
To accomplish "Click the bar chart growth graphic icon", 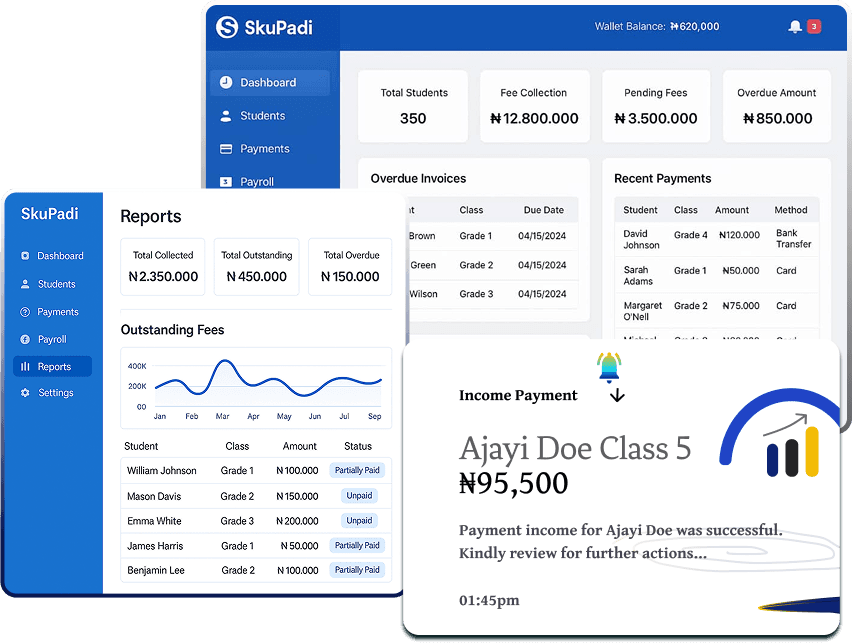I will point(791,446).
